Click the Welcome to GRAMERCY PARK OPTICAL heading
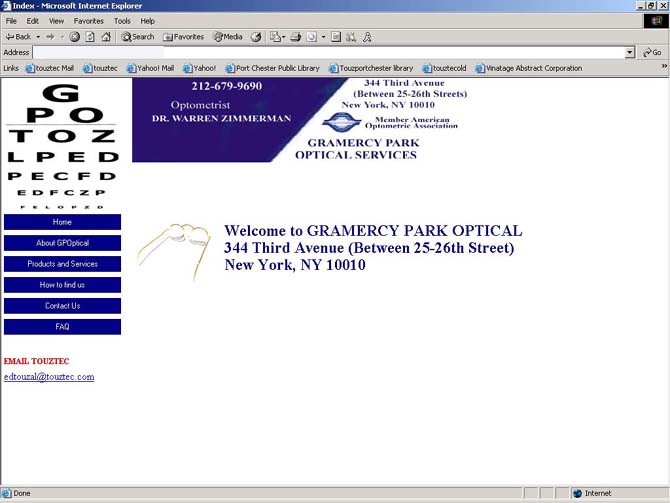This screenshot has width=670, height=503. 373,231
